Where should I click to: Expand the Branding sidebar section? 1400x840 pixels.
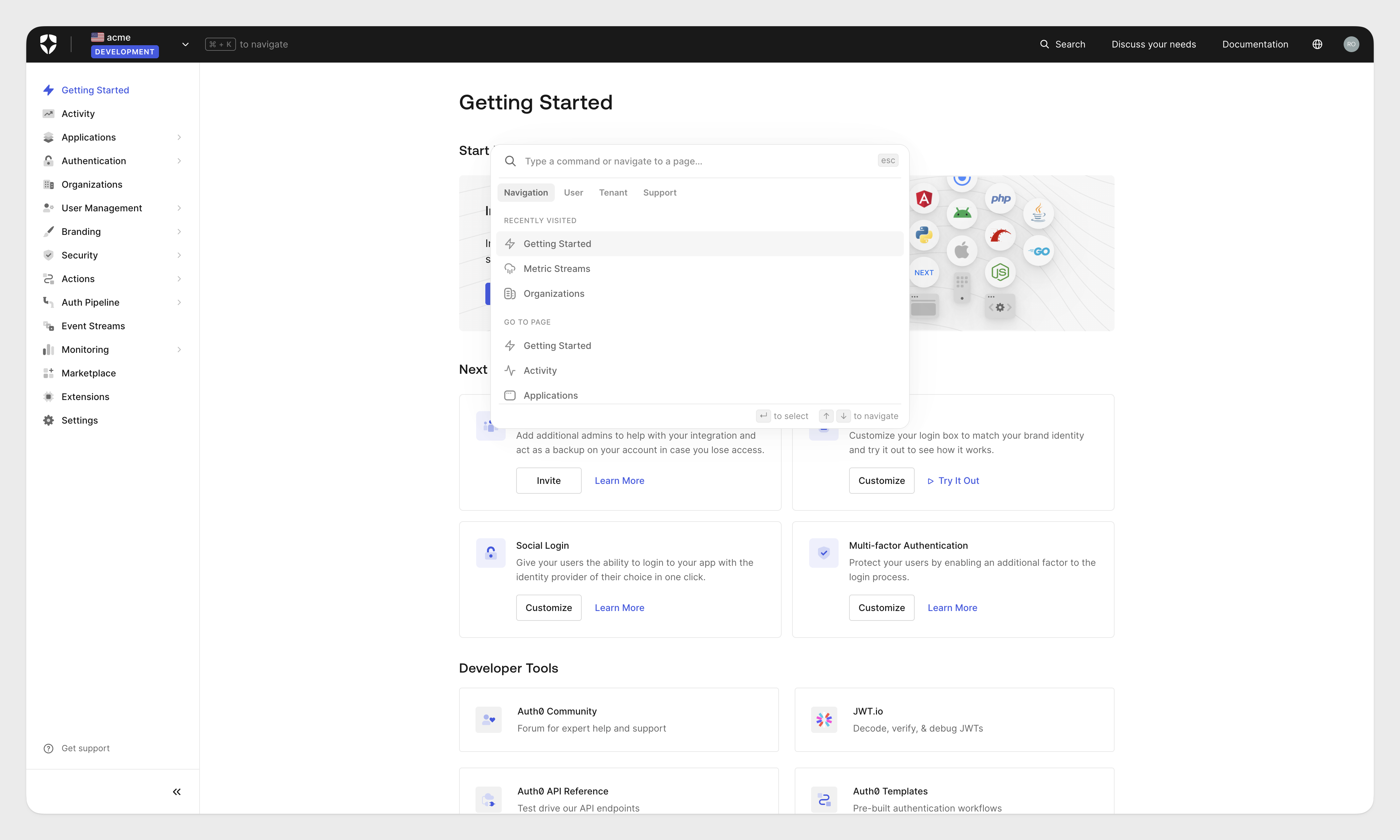coord(179,232)
